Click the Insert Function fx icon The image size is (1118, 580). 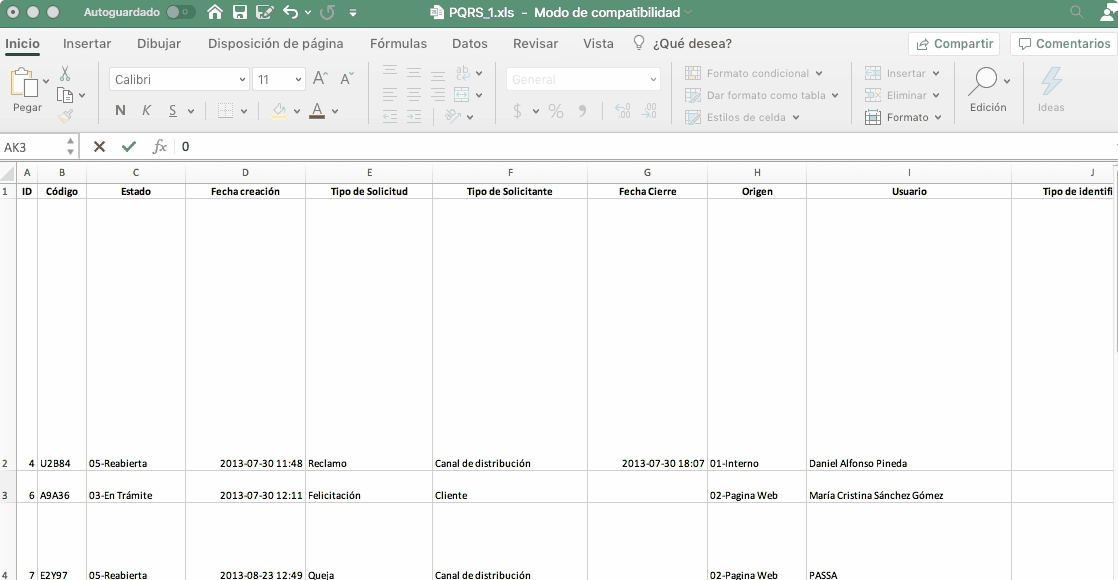[x=159, y=147]
